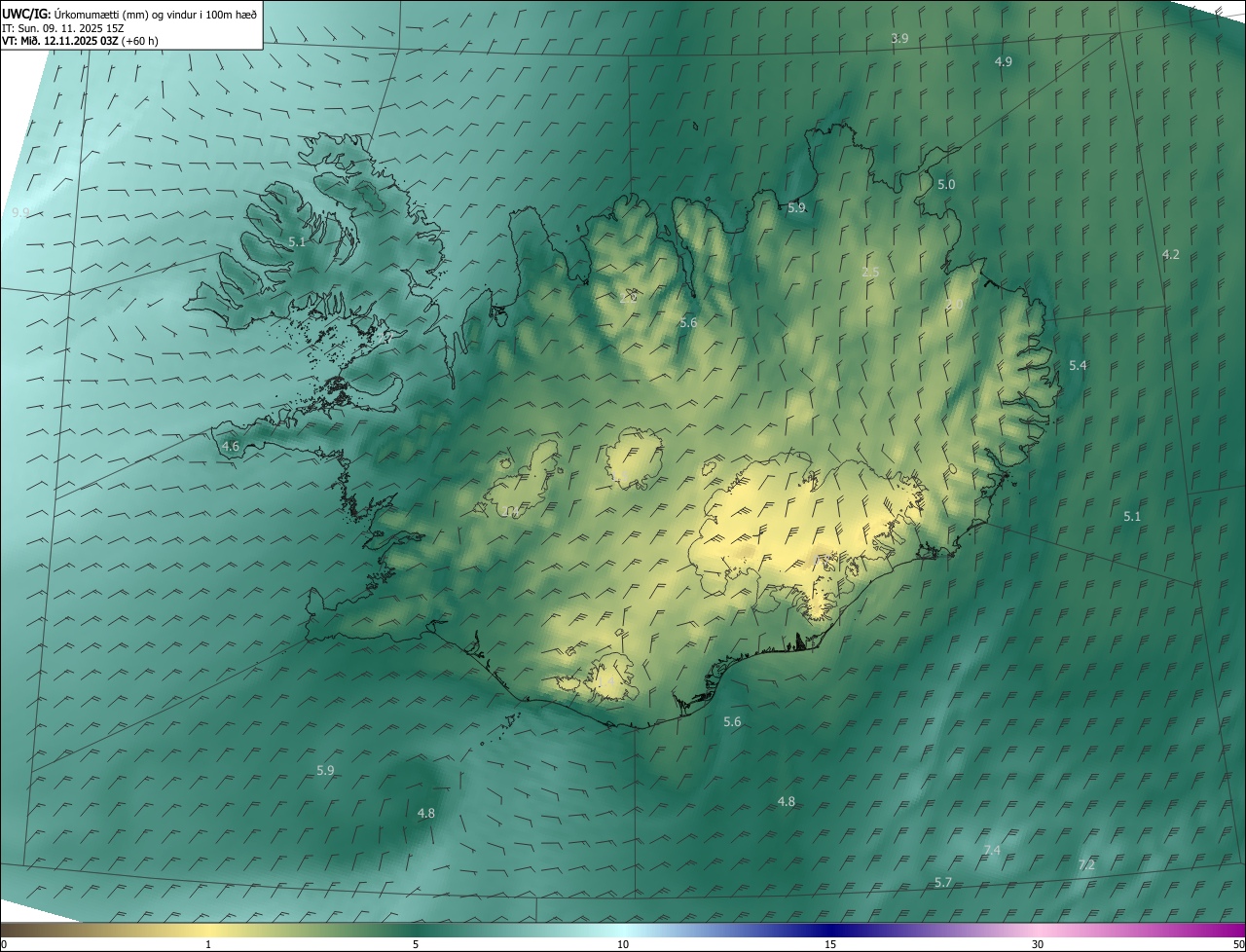Select the 'IT: Sun. 09. 11. 2025 15Z' line
The height and width of the screenshot is (952, 1246).
coord(62,28)
